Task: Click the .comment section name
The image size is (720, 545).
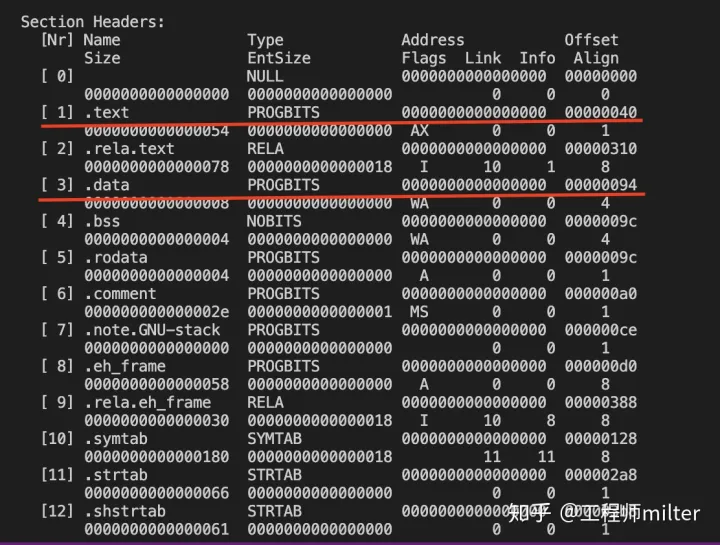Action: point(120,294)
